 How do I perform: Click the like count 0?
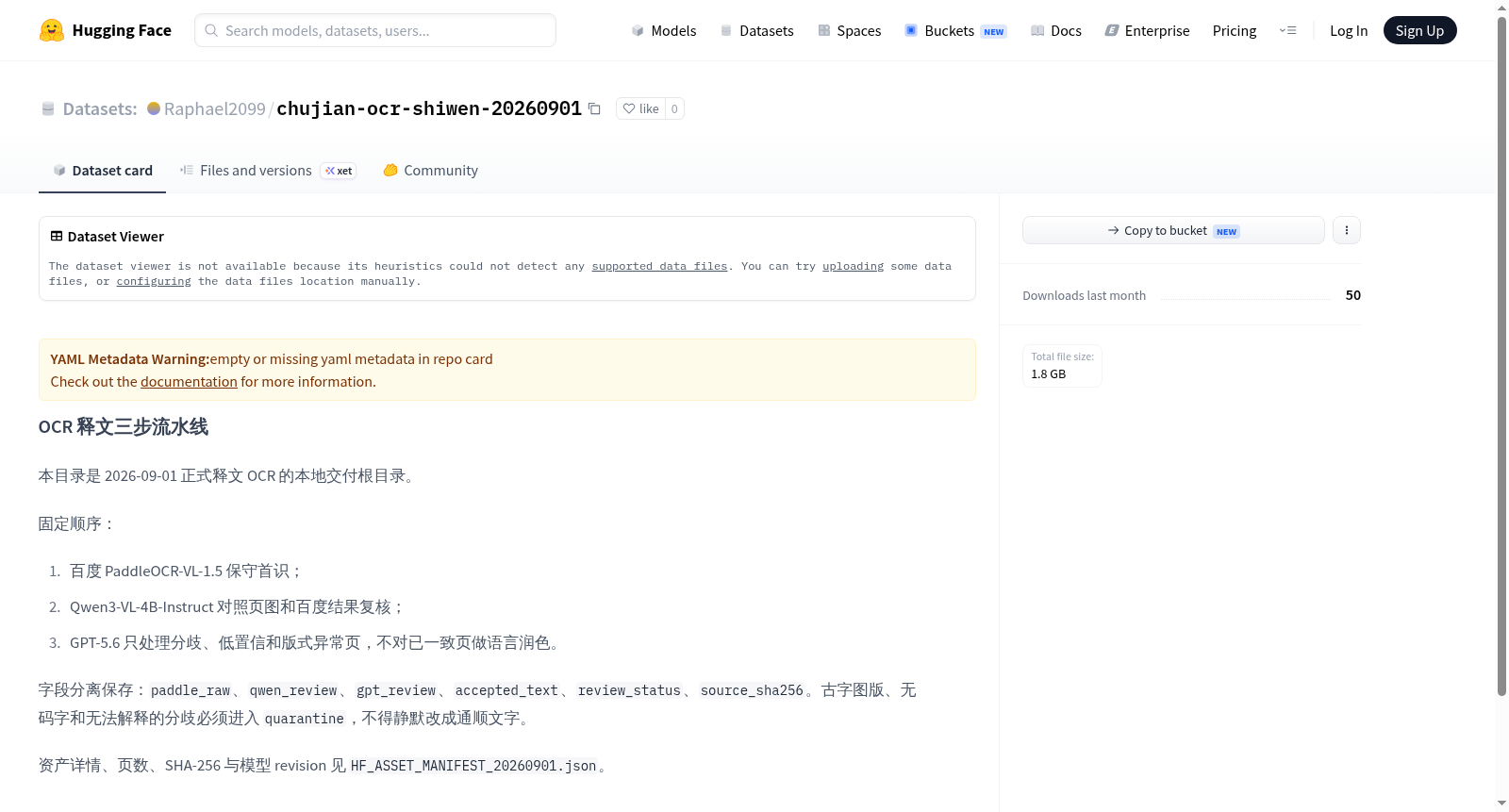pyautogui.click(x=674, y=108)
